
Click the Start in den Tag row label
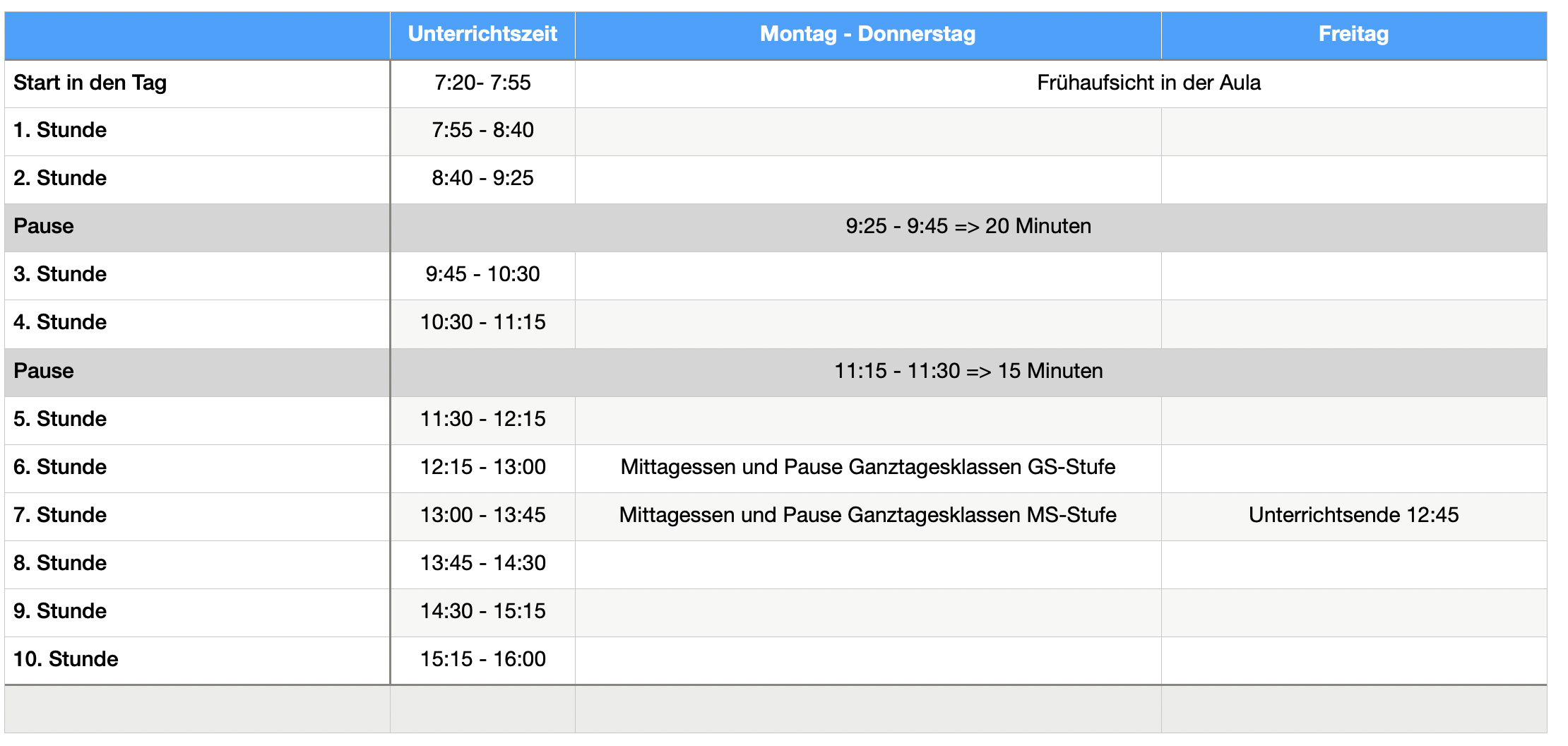click(197, 83)
